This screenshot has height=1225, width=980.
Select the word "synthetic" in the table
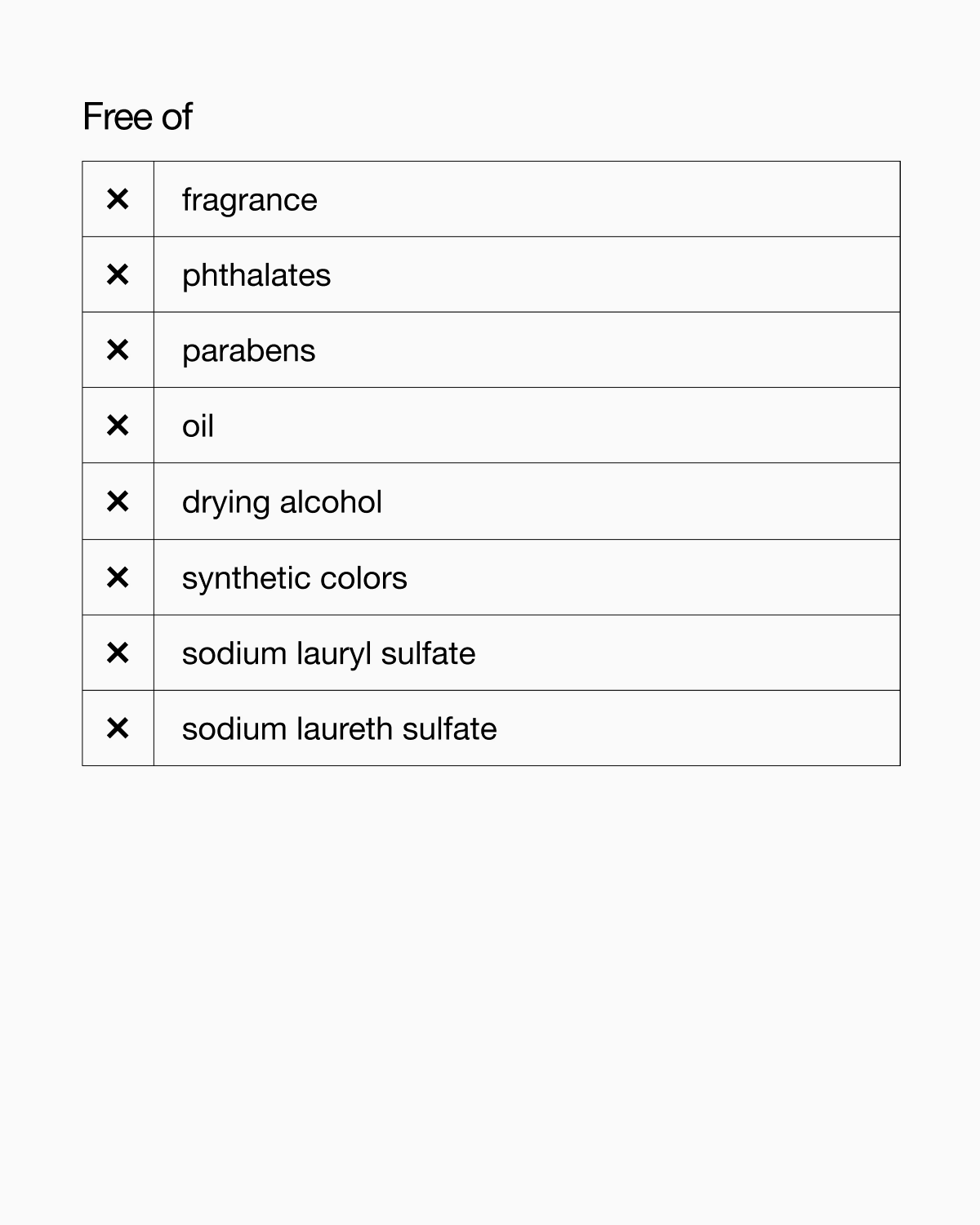click(x=245, y=578)
